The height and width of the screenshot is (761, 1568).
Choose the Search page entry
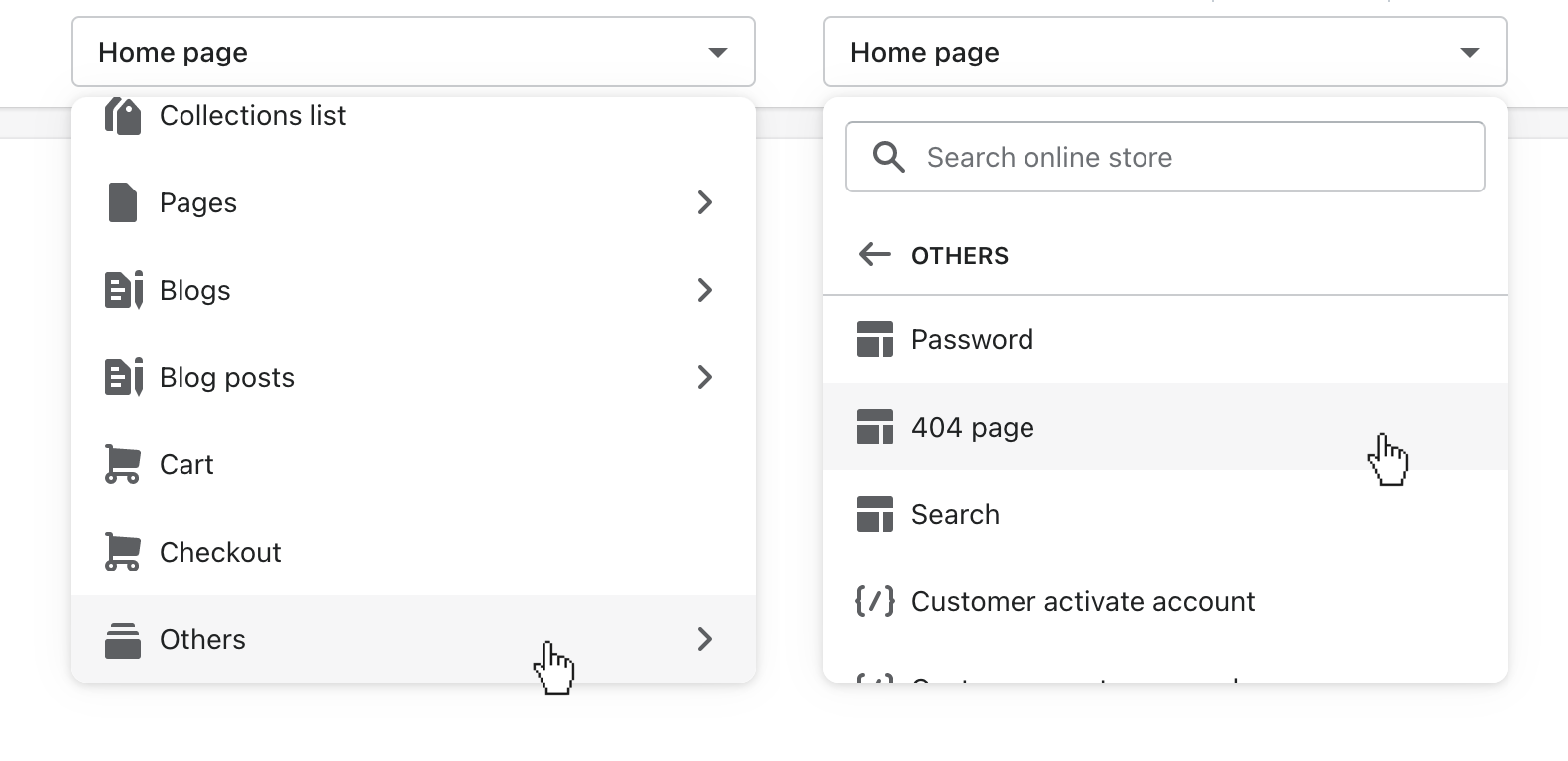click(955, 514)
